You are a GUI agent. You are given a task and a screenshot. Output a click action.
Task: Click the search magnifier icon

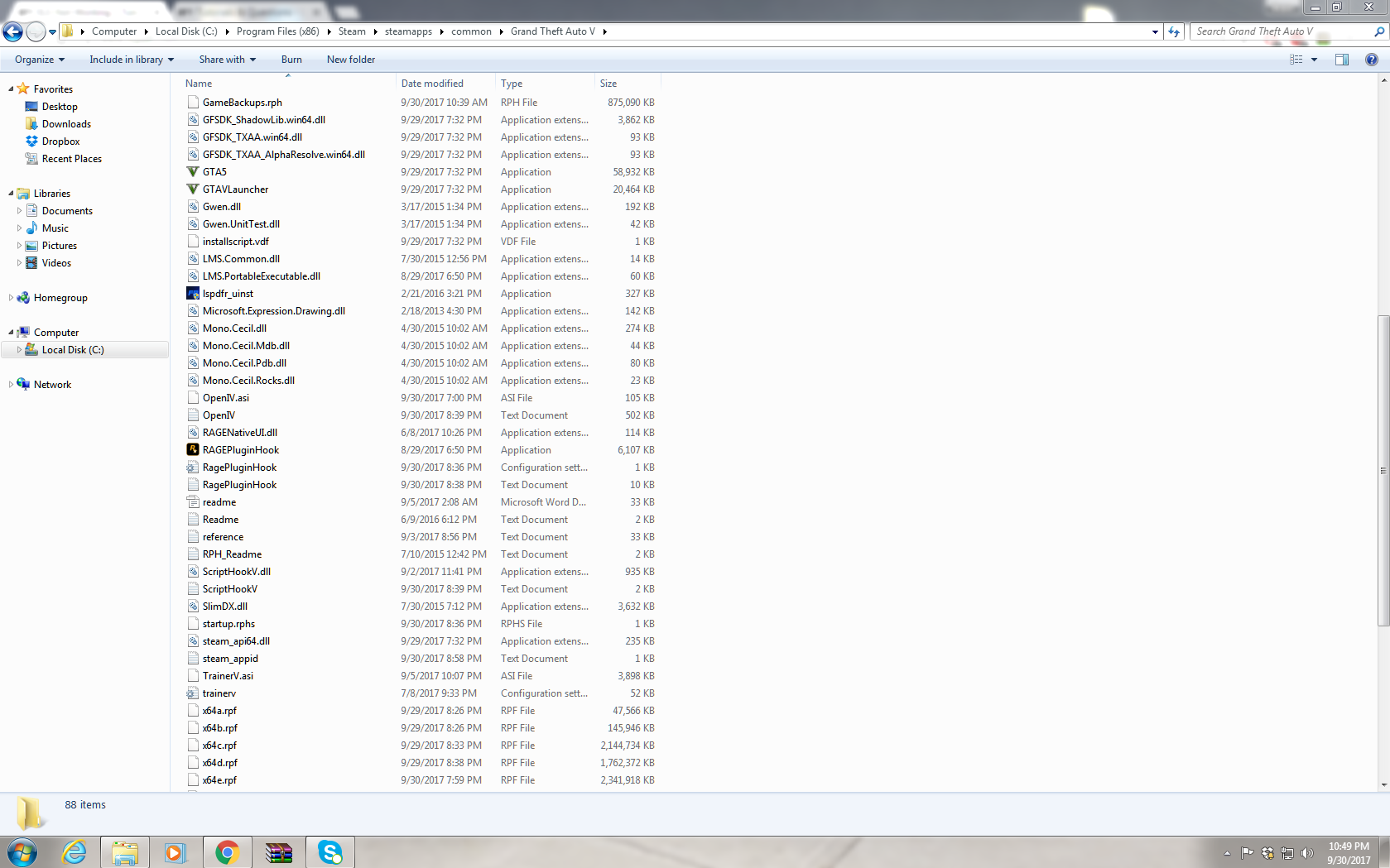pos(1378,31)
